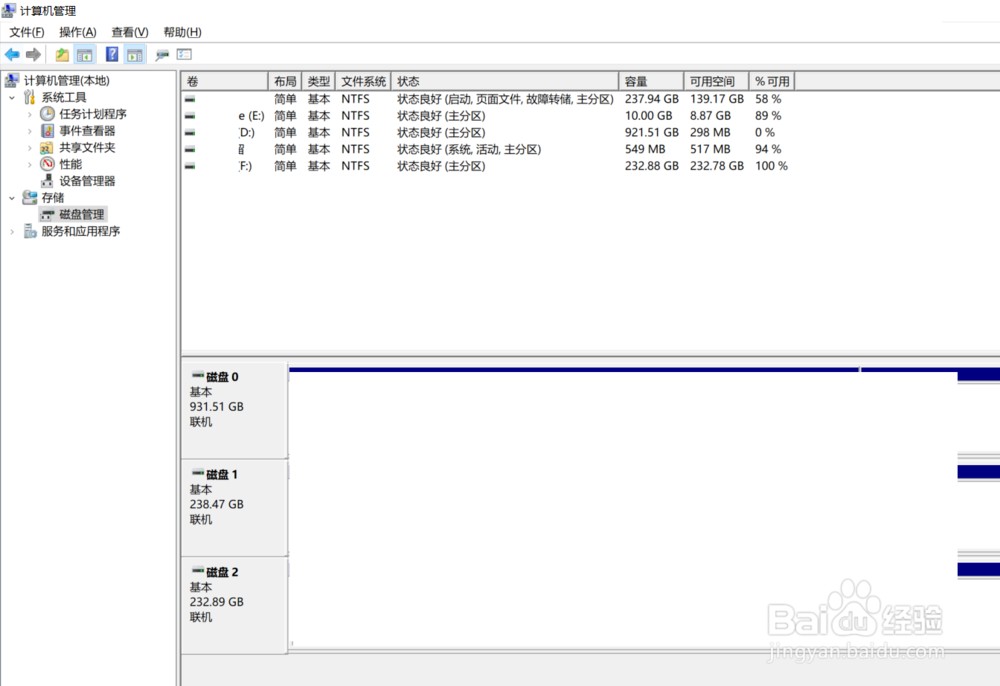Select 计算机管理(本地) root tree item
This screenshot has width=1000, height=686.
tap(66, 80)
